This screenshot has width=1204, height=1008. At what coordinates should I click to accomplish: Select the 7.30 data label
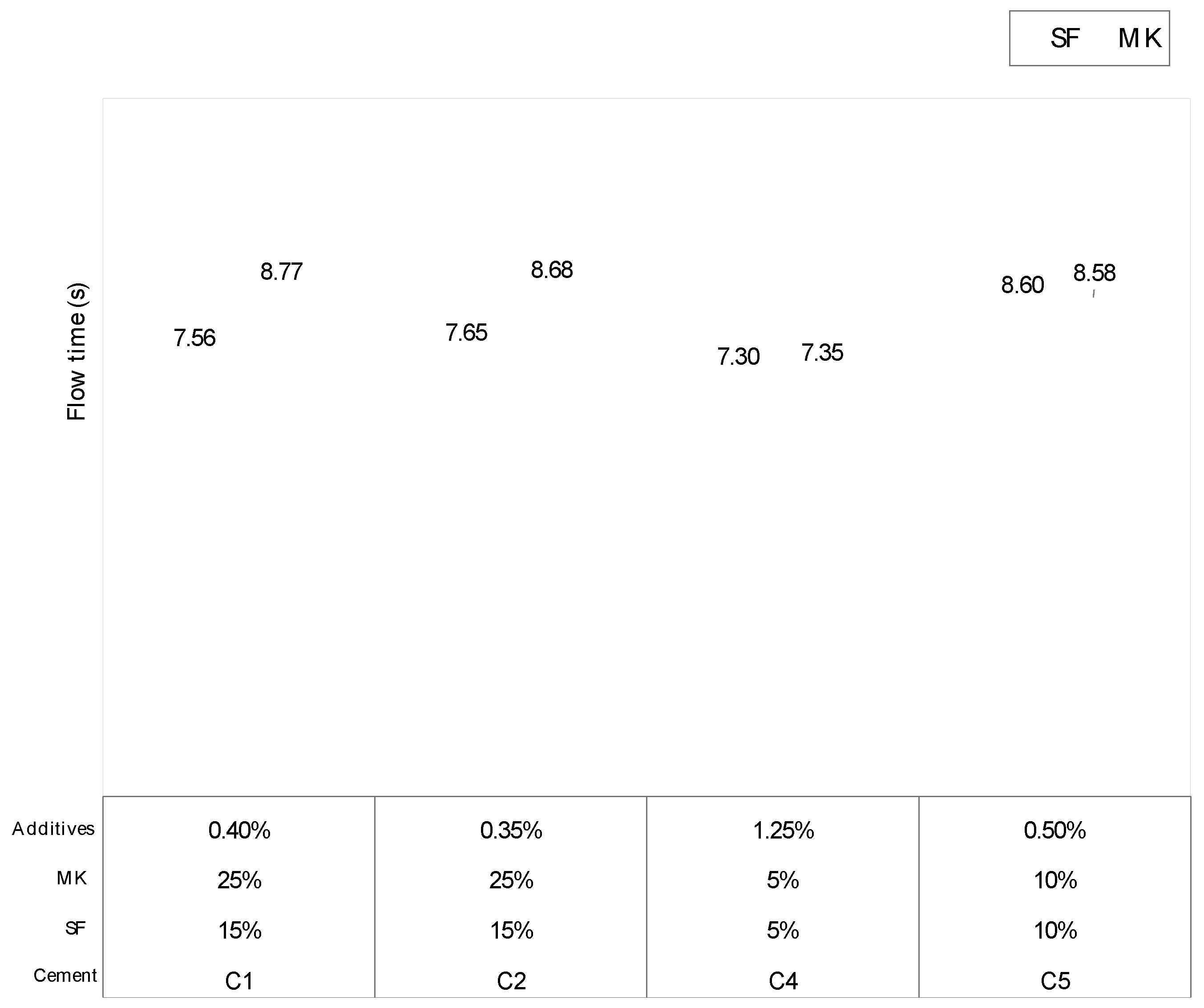739,357
